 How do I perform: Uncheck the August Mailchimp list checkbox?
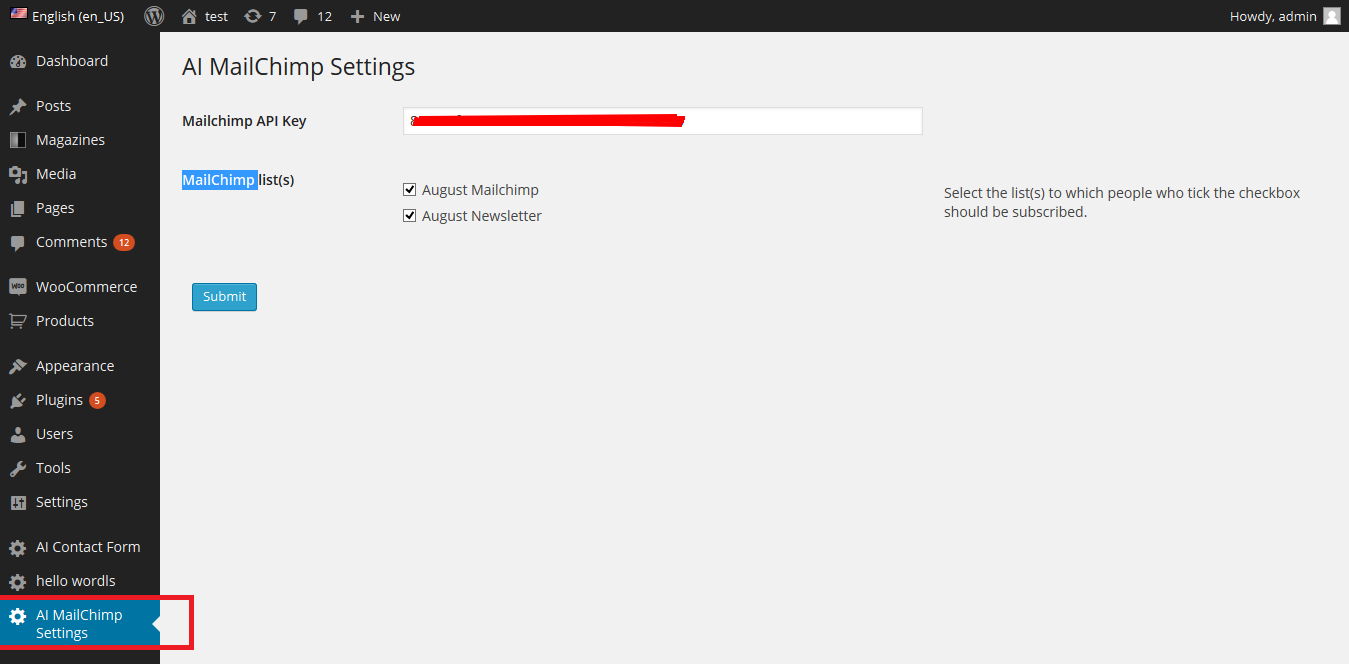pyautogui.click(x=409, y=189)
